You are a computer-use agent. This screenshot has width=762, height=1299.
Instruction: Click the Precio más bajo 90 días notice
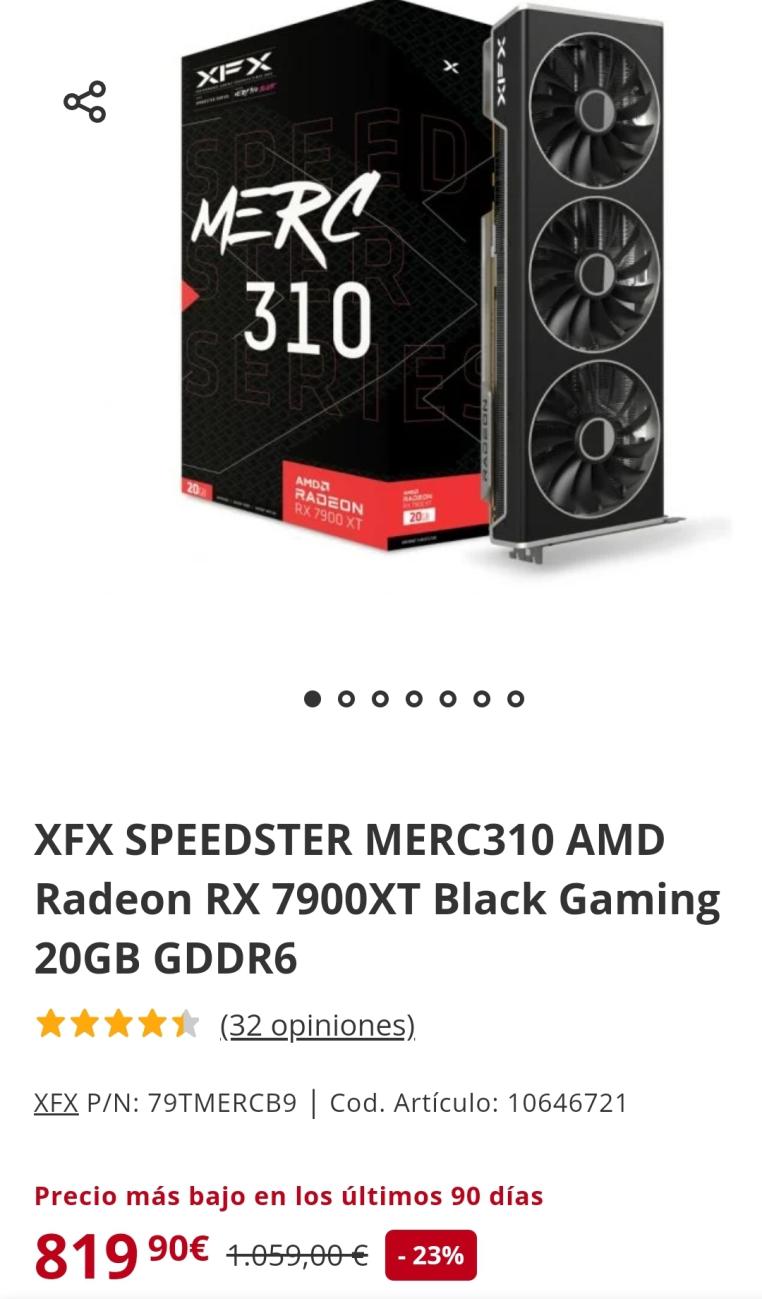(289, 1196)
